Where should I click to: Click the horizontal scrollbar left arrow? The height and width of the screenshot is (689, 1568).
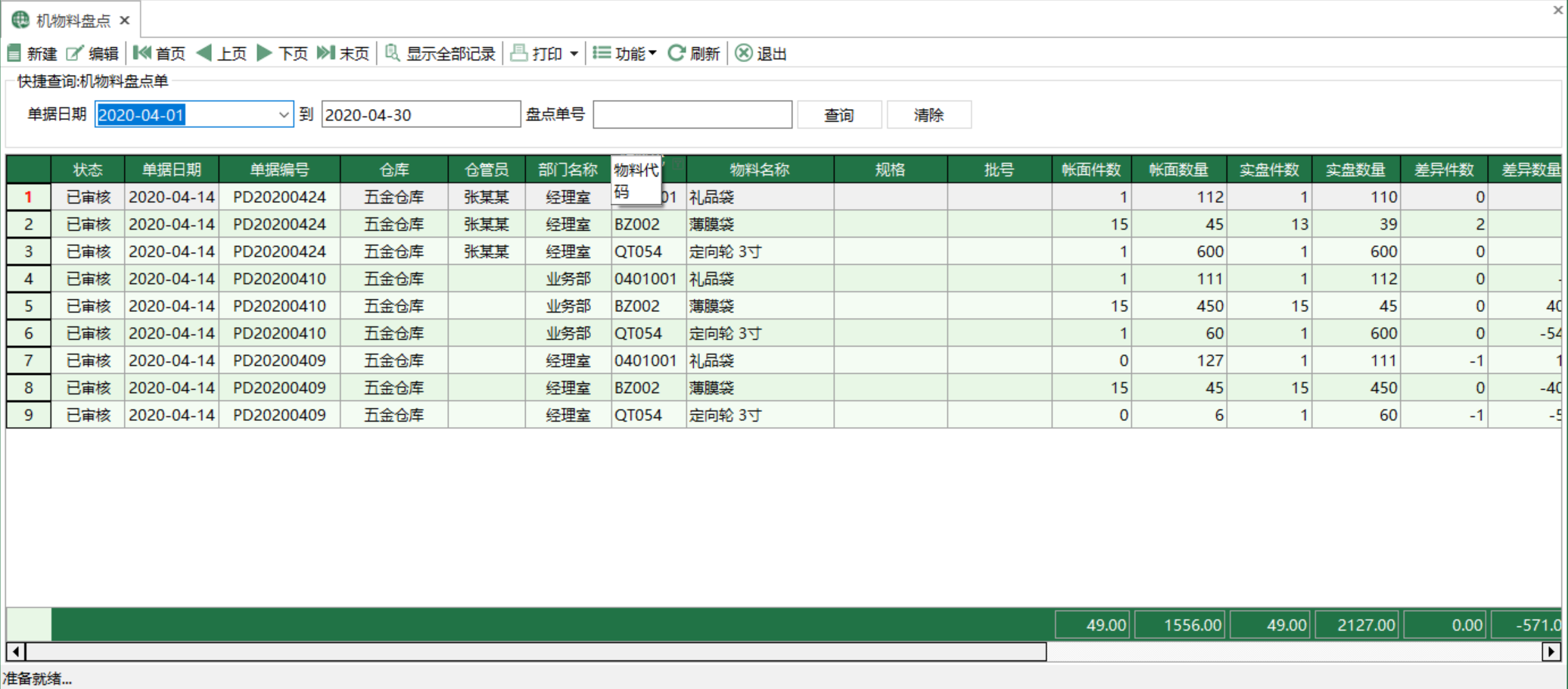click(16, 651)
